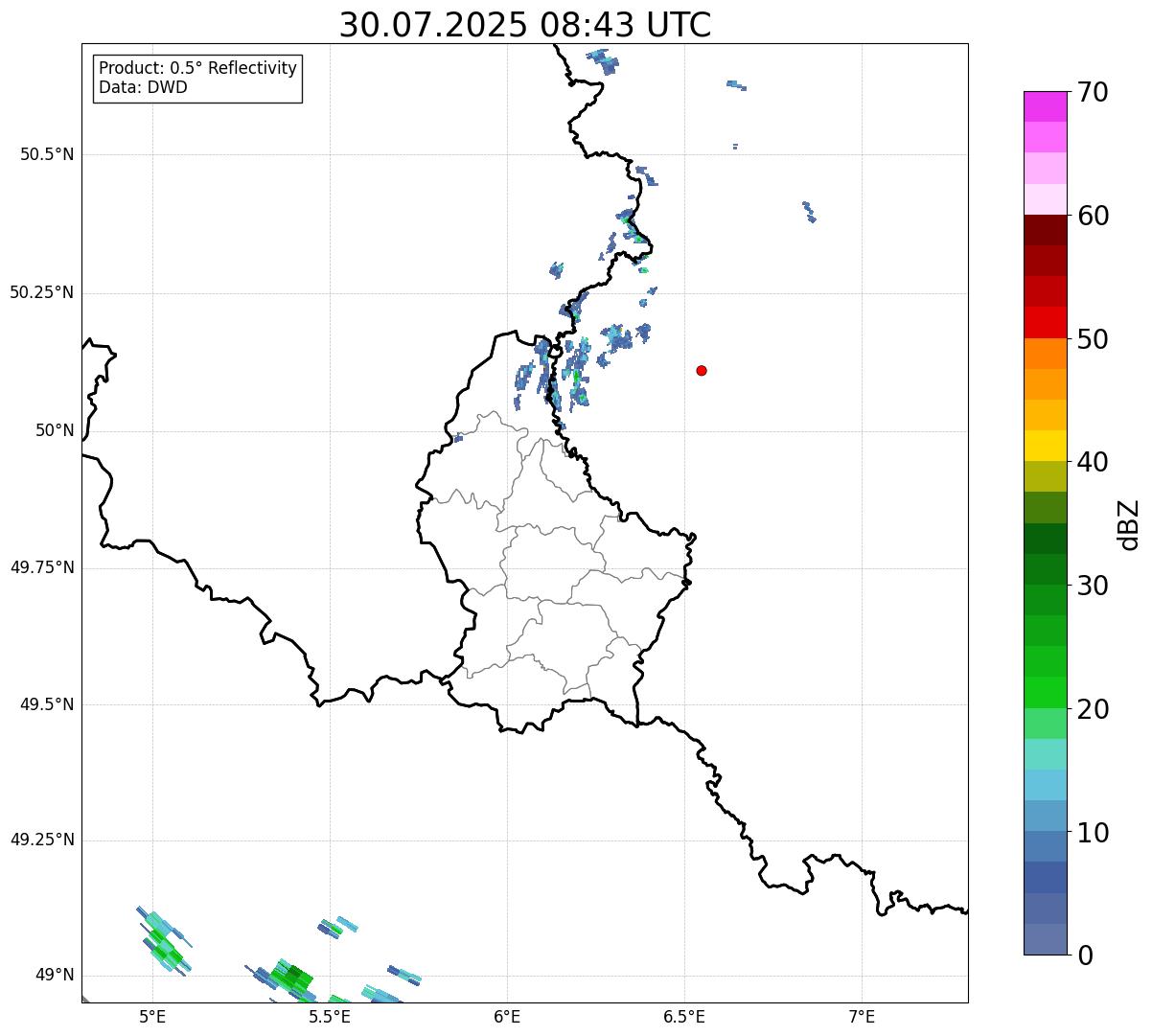Click the 50.5°N latitude label
Screen dimensions: 1152x1036
click(47, 154)
